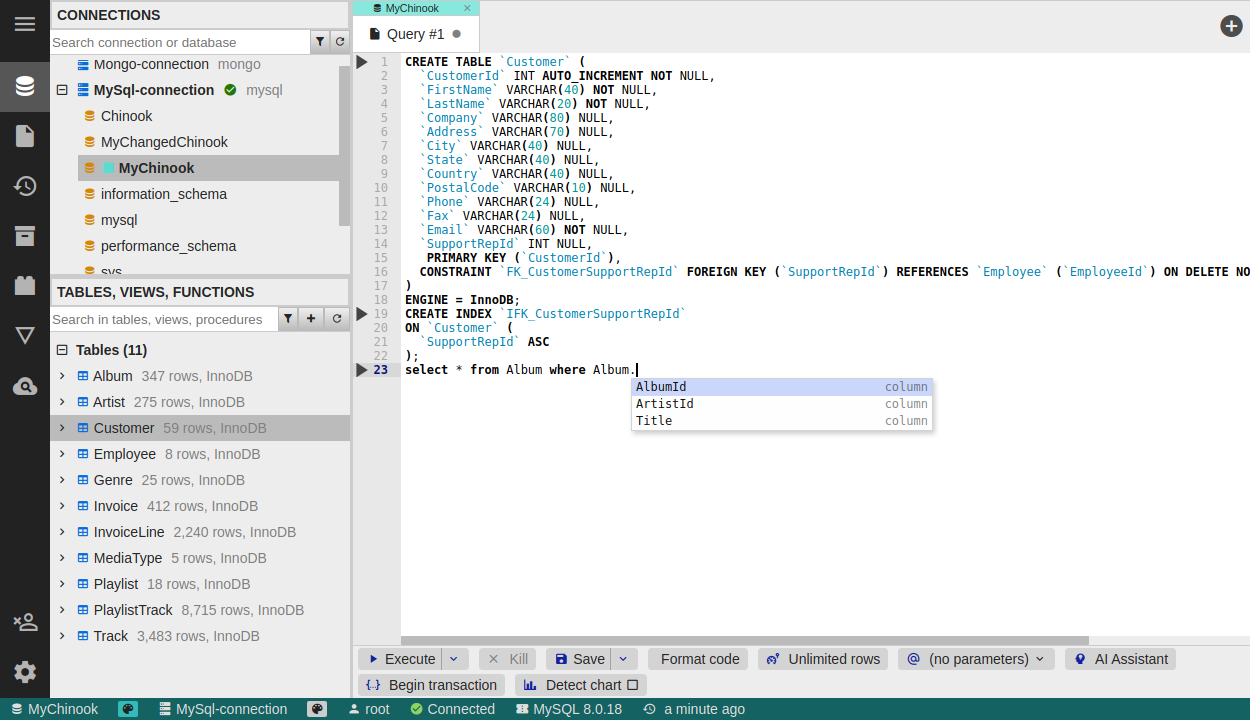Click the Format code button

click(699, 659)
